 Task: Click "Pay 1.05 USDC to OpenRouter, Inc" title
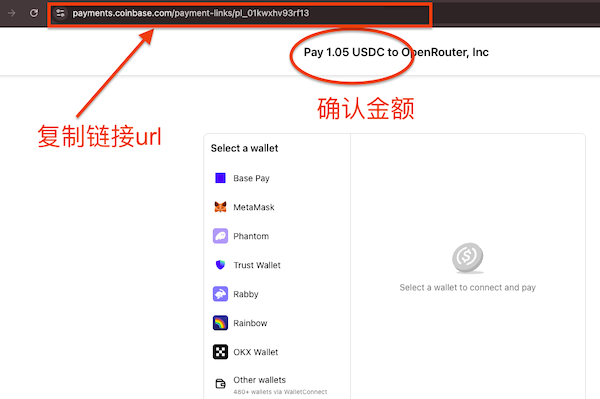click(396, 52)
